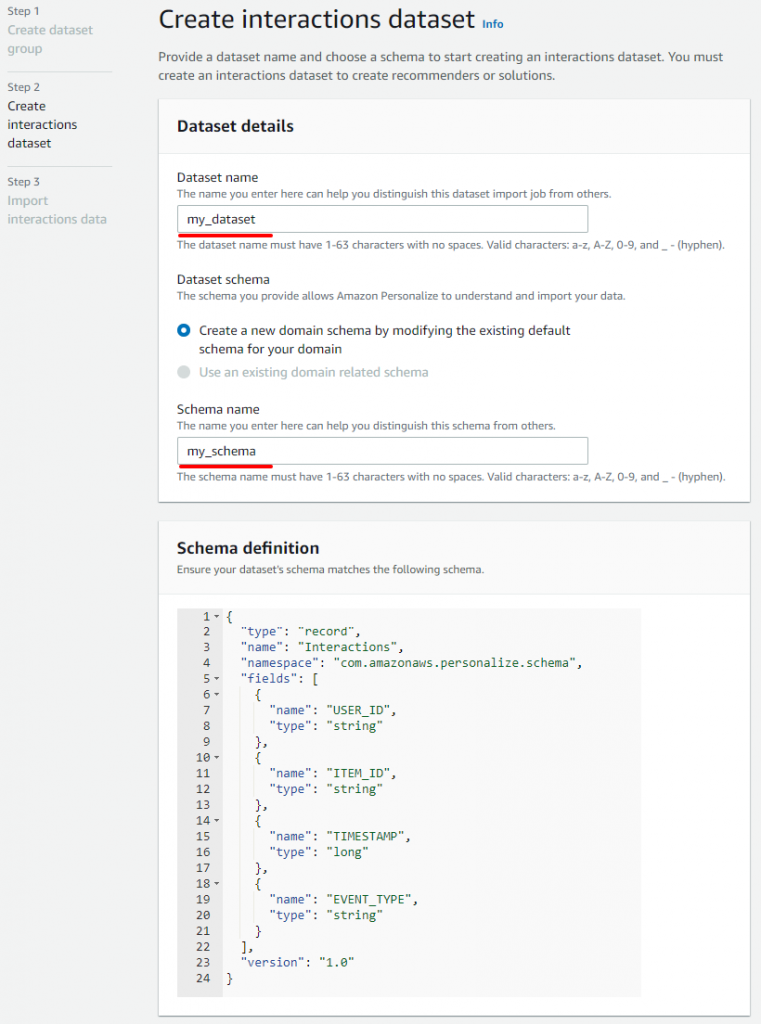Select use an existing domain related schema
761x1024 pixels.
click(184, 372)
